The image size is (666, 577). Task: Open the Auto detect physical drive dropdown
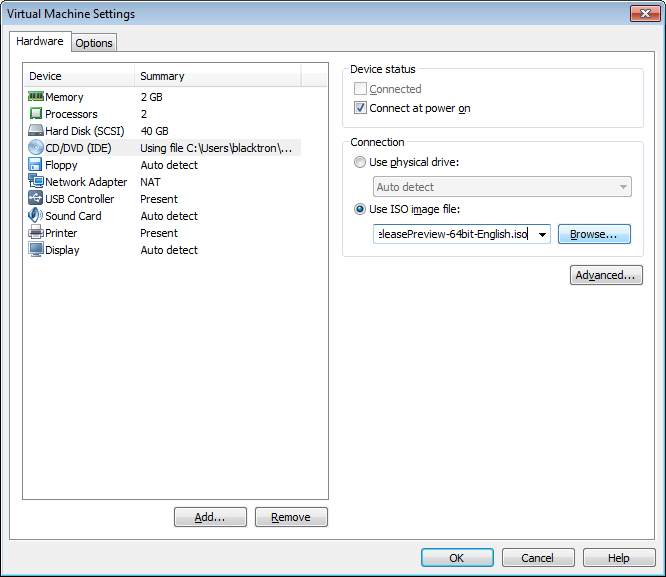click(502, 187)
